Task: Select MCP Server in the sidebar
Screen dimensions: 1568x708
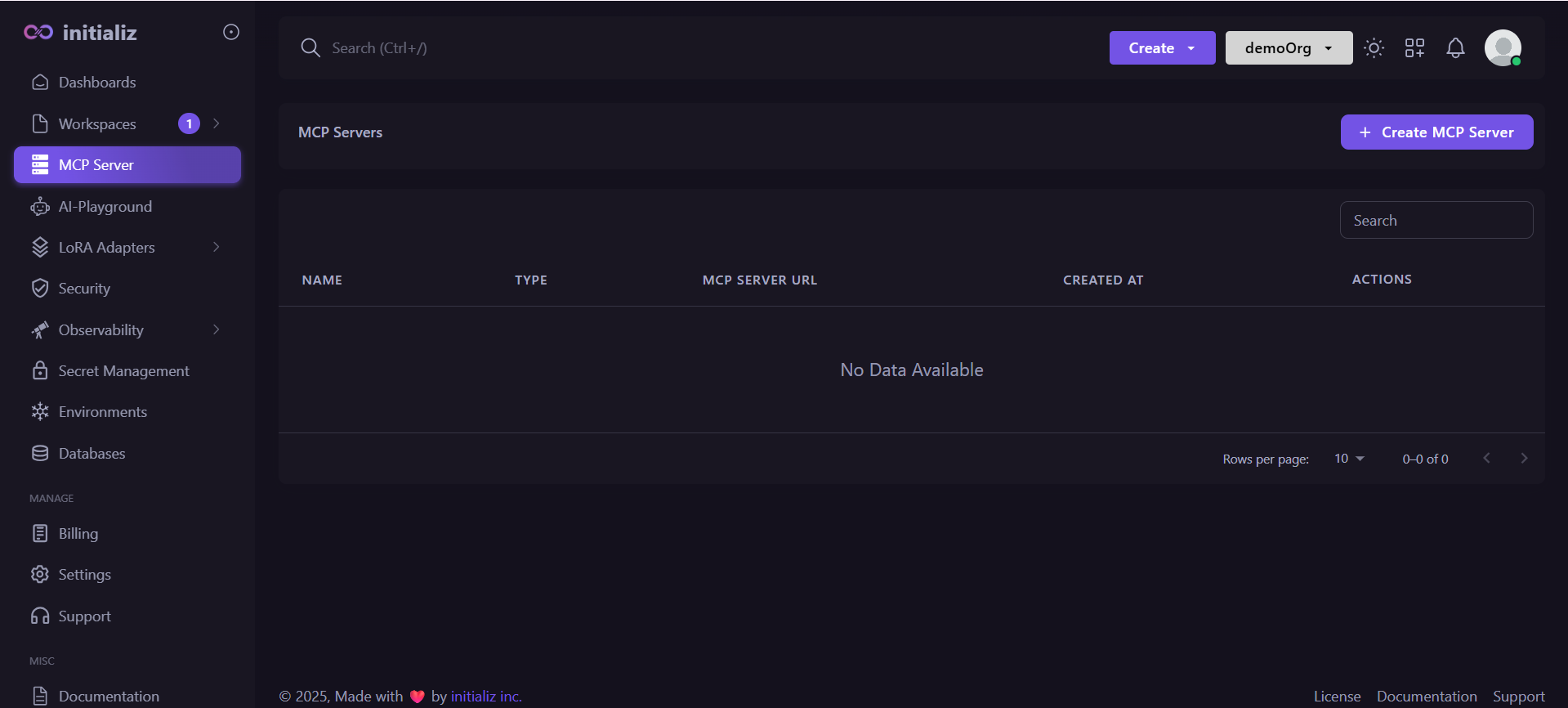Action: (127, 164)
